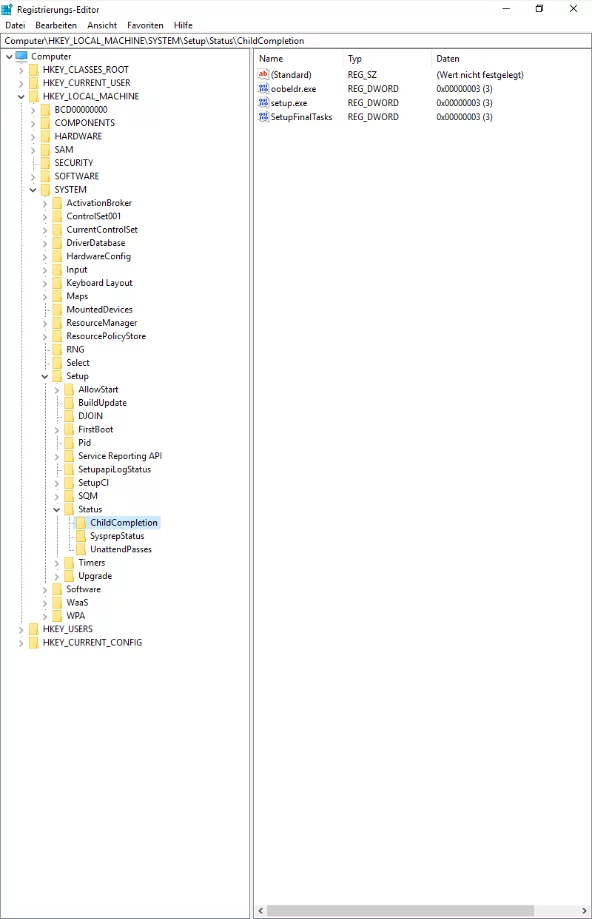Click the horizontal scrollbar left arrow
Screen dimensions: 592x919
tap(261, 911)
